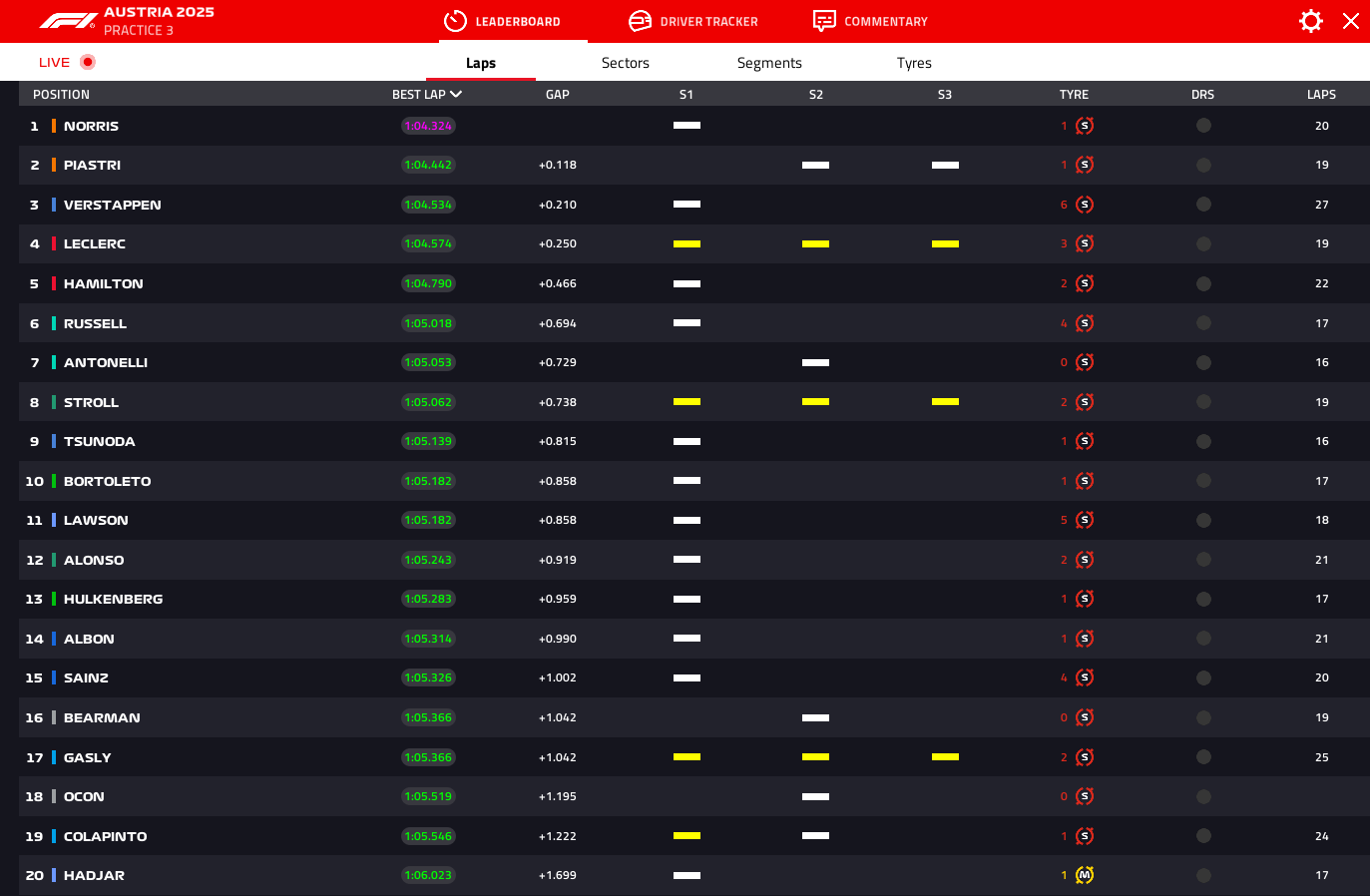This screenshot has height=896, width=1370.
Task: Click Hamilton's soft tyre icon
Action: pyautogui.click(x=1085, y=283)
